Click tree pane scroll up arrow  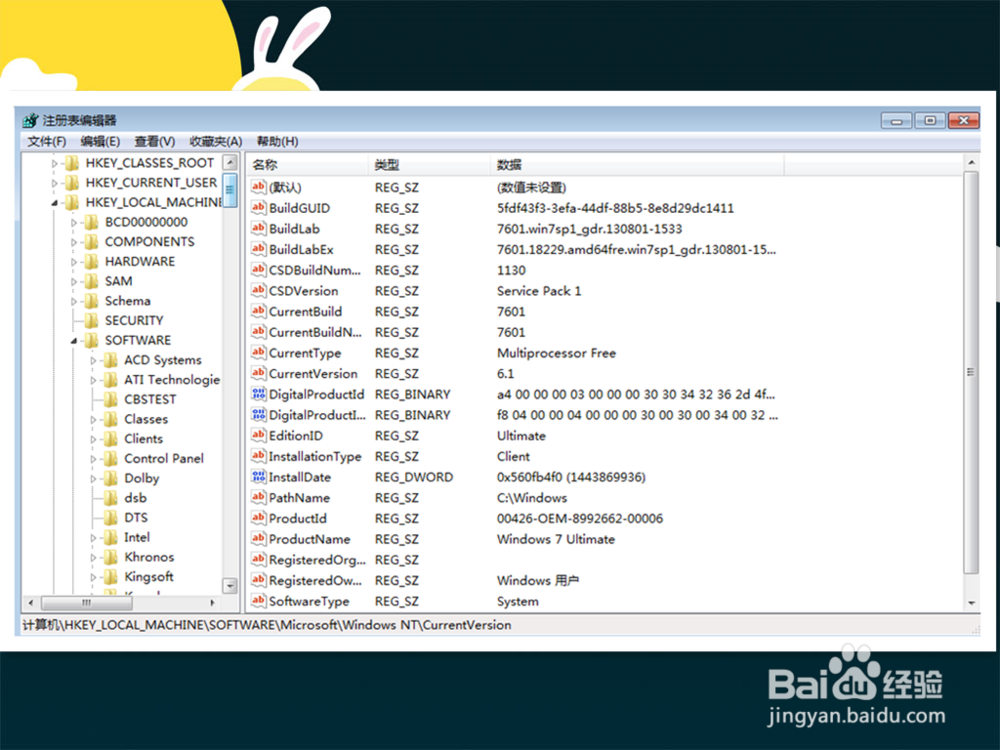coord(230,163)
